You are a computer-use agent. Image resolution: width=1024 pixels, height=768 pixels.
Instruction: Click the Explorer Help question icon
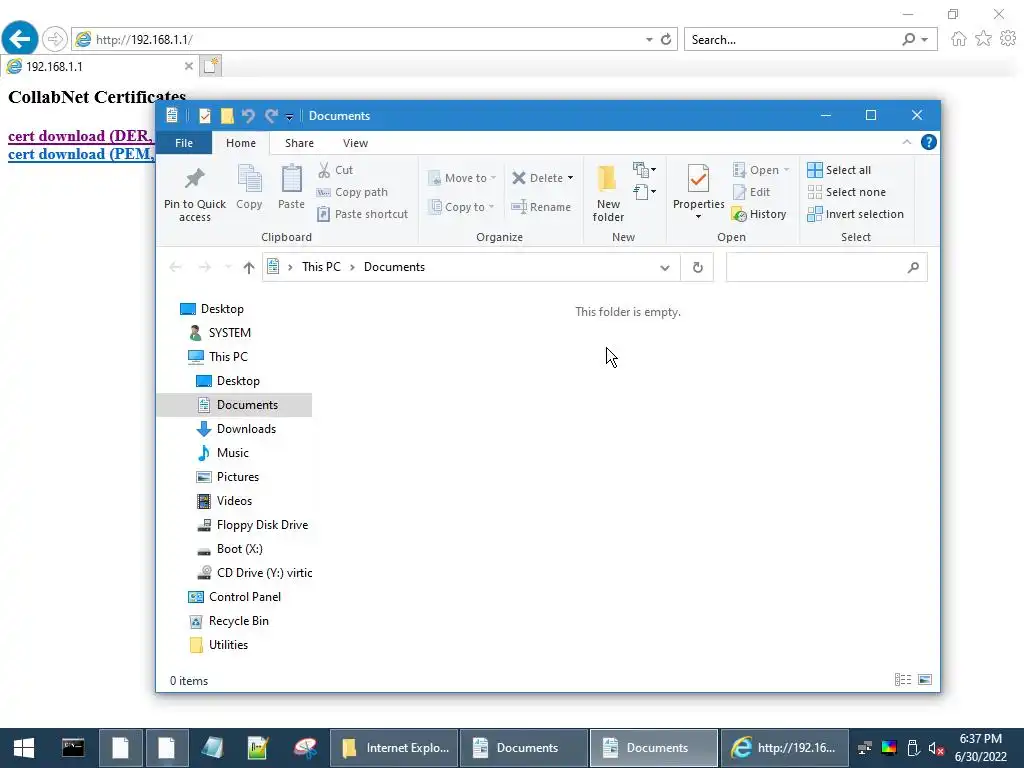[x=928, y=142]
